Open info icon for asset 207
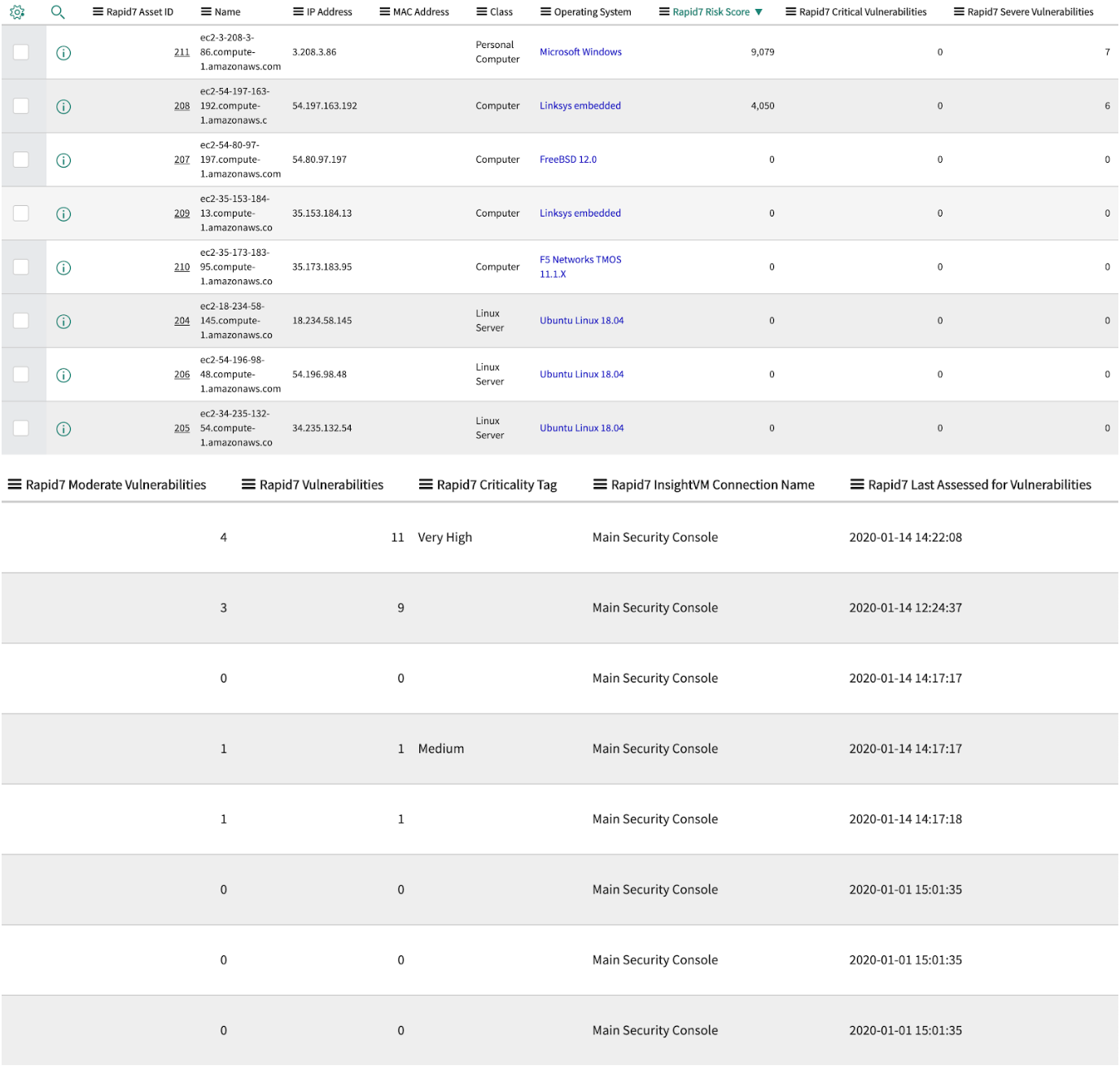Image resolution: width=1120 pixels, height=1070 pixels. 63,160
